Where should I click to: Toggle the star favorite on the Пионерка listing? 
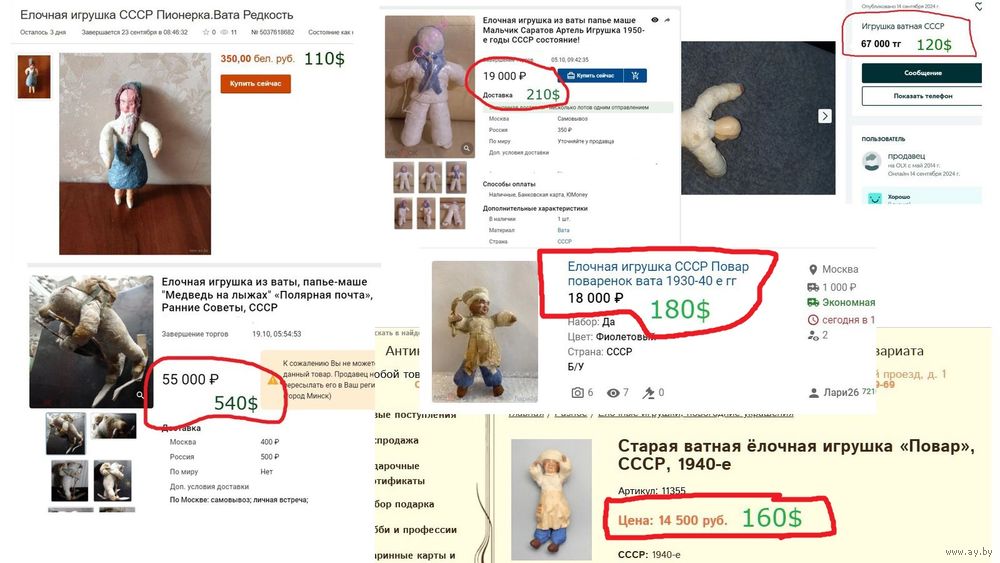tap(205, 32)
